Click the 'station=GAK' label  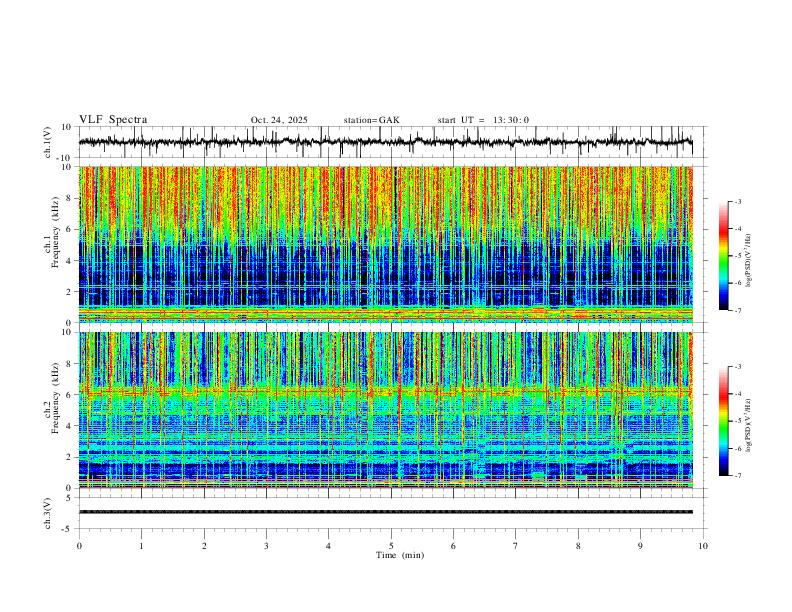tap(371, 120)
